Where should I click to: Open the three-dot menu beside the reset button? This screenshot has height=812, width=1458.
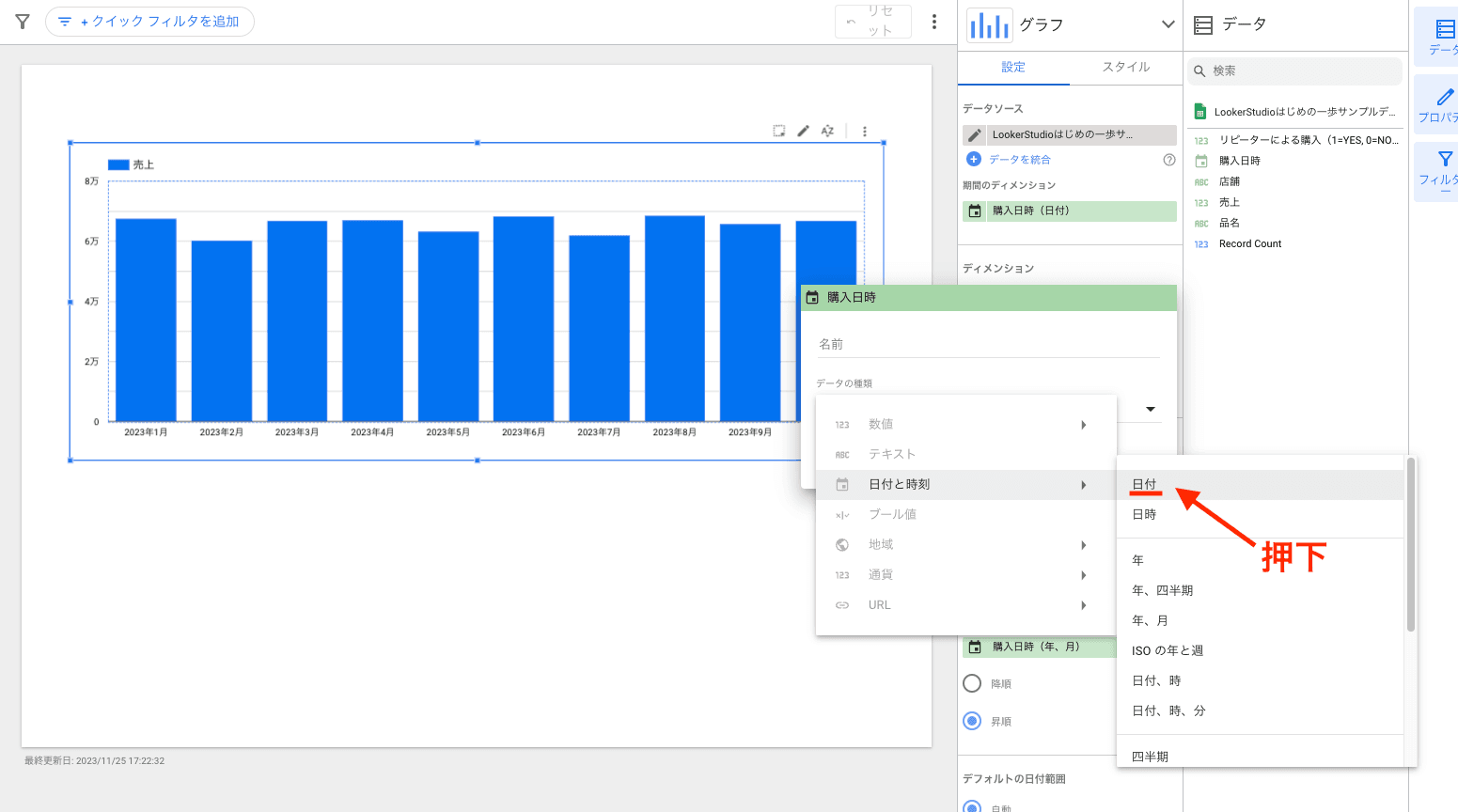click(x=933, y=22)
